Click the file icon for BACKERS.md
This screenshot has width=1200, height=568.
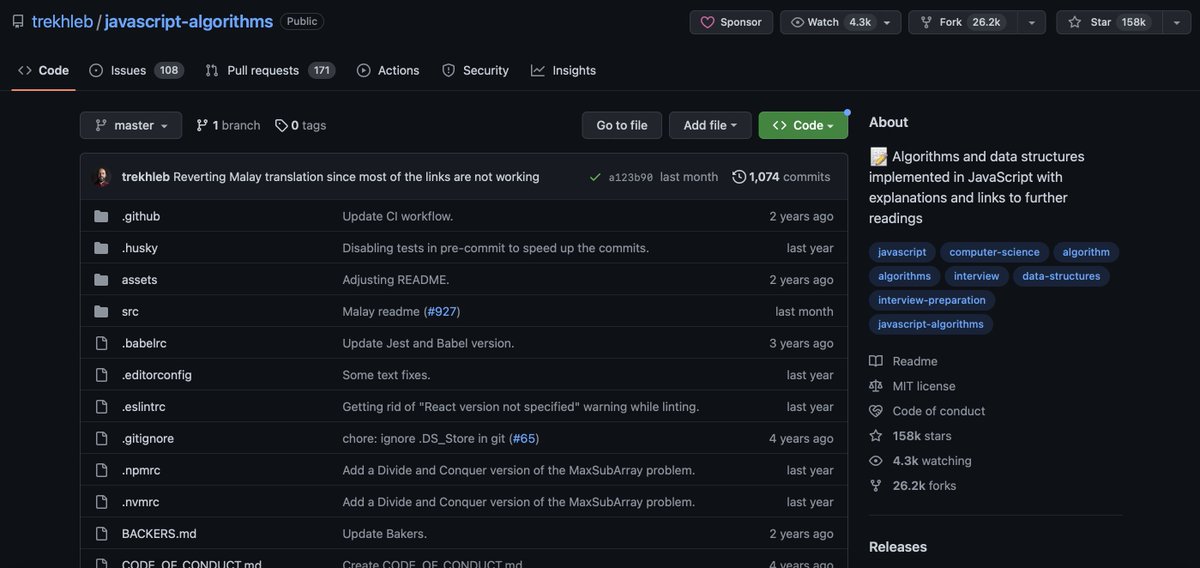[x=101, y=534]
